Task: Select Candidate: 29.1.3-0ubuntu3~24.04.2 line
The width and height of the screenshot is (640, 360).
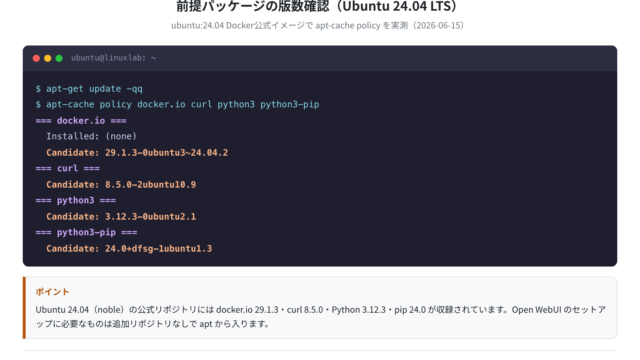Action: coord(137,153)
